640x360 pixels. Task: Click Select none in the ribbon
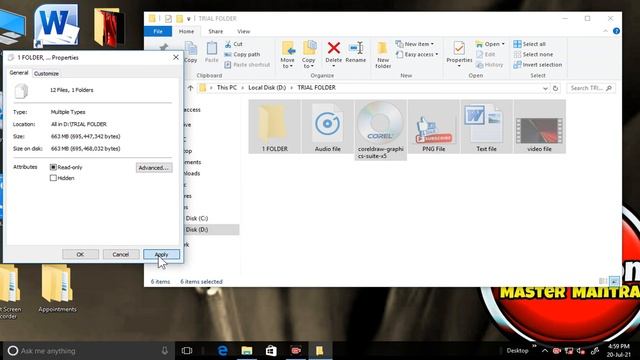click(533, 54)
